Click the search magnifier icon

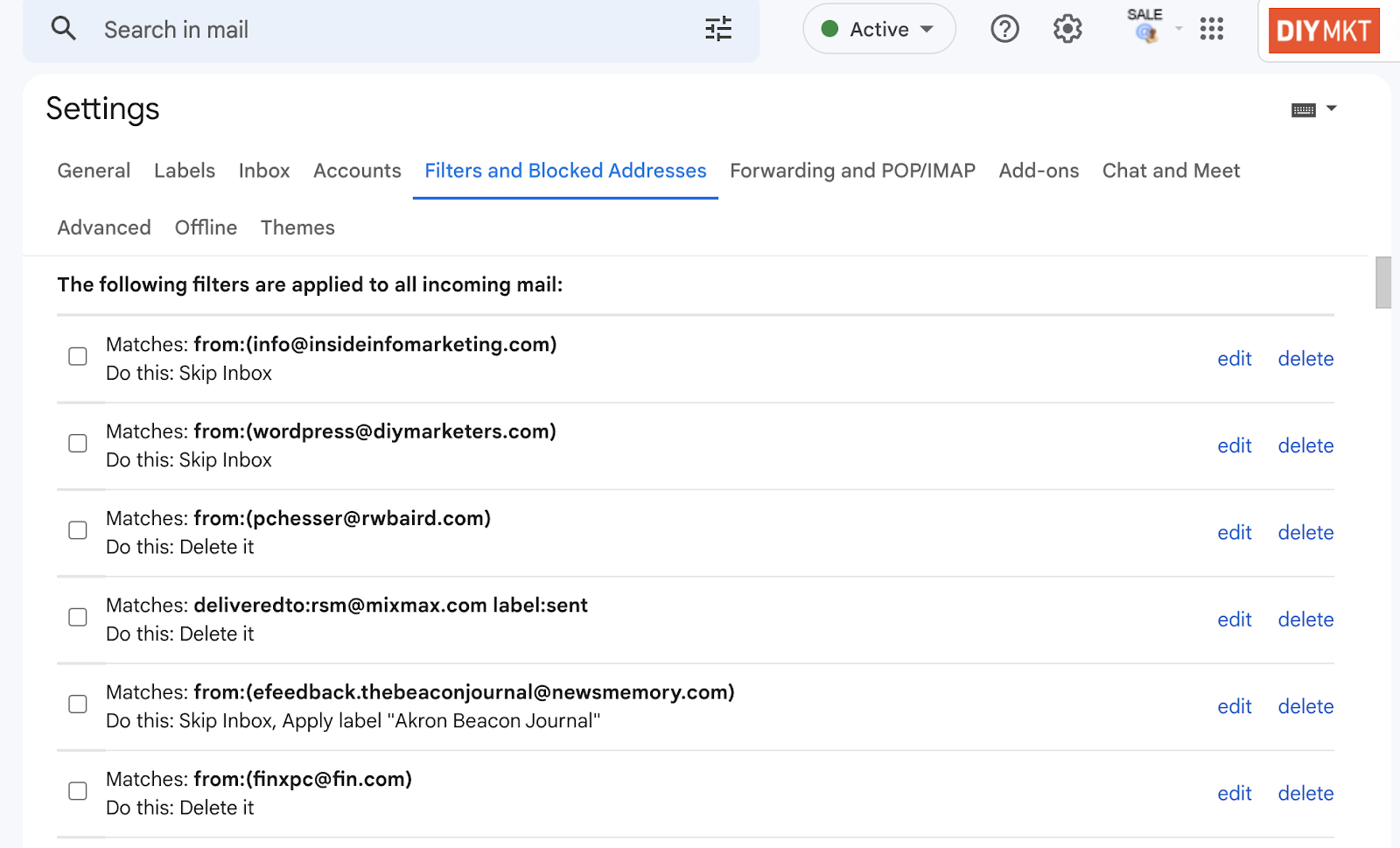coord(64,29)
